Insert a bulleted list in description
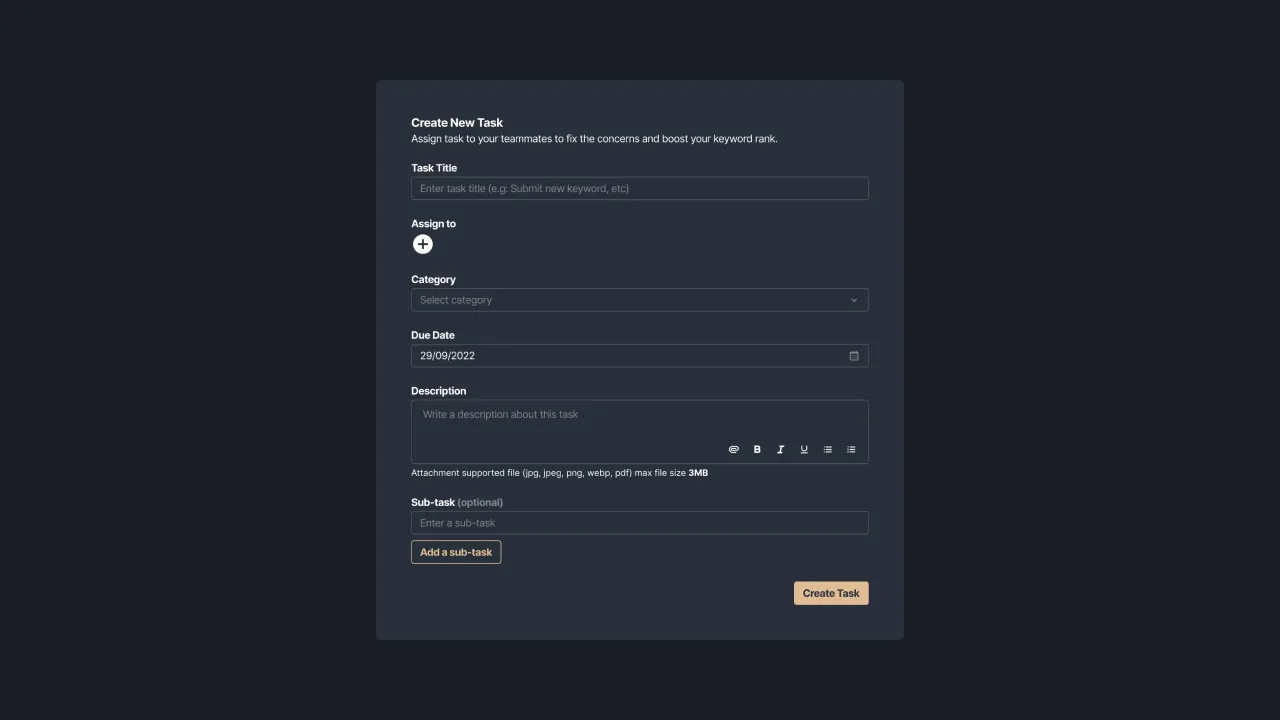This screenshot has width=1280, height=720. pos(828,450)
